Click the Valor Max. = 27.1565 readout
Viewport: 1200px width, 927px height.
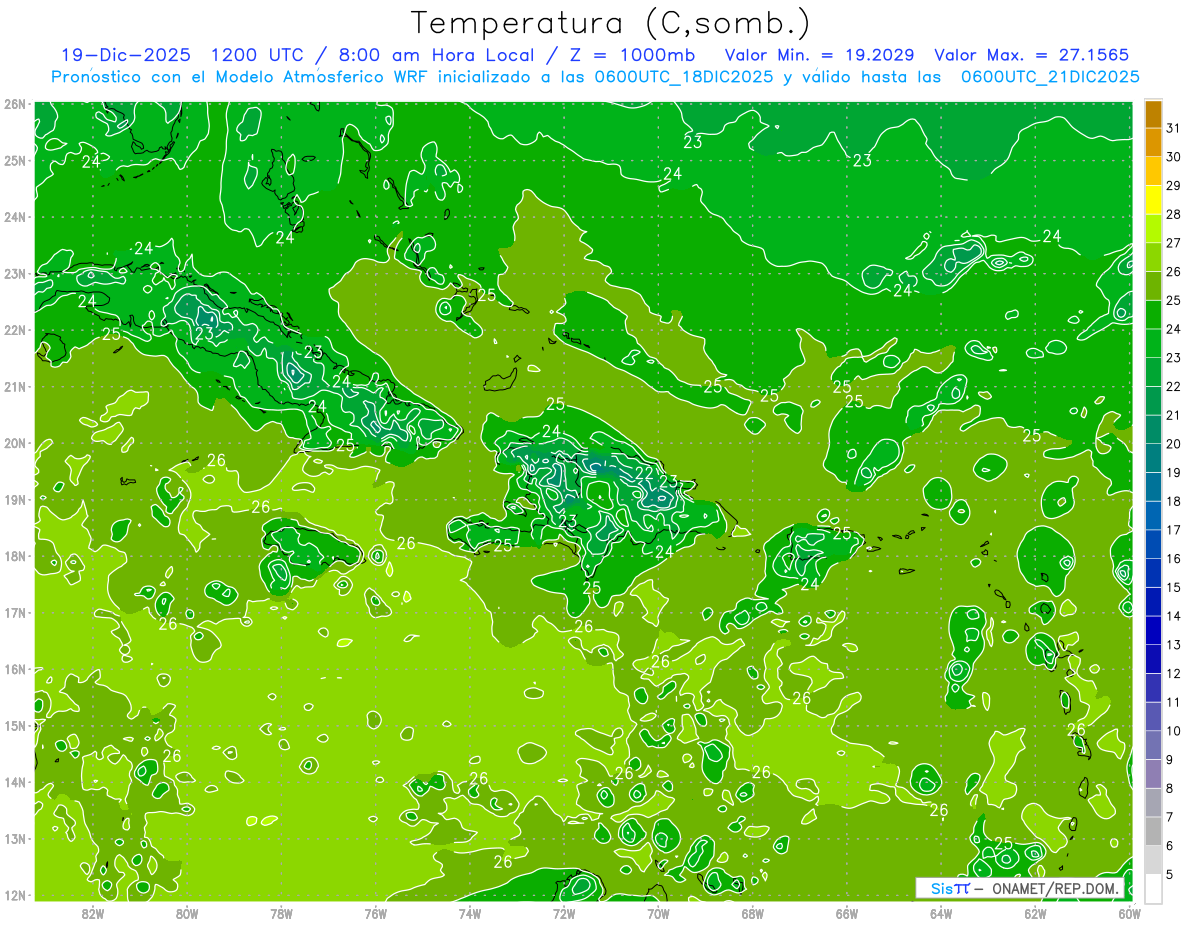pyautogui.click(x=1032, y=55)
